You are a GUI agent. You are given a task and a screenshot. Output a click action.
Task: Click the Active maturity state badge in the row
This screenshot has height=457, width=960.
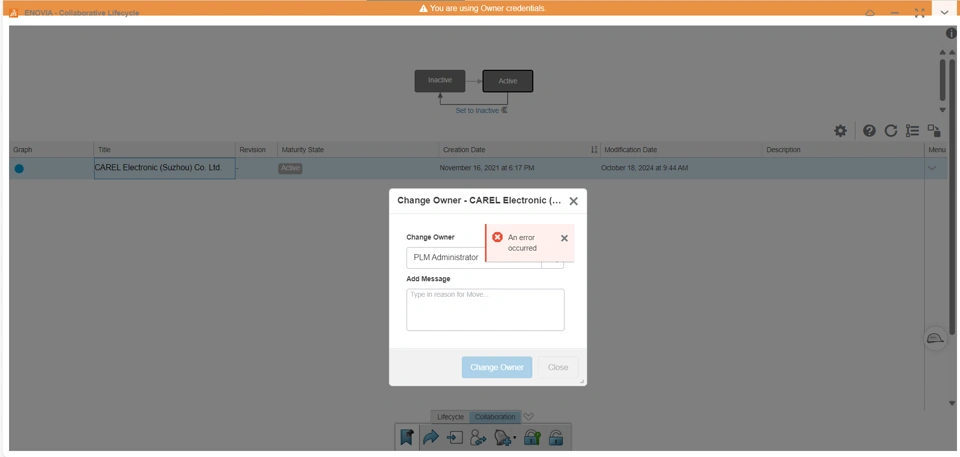pyautogui.click(x=290, y=168)
